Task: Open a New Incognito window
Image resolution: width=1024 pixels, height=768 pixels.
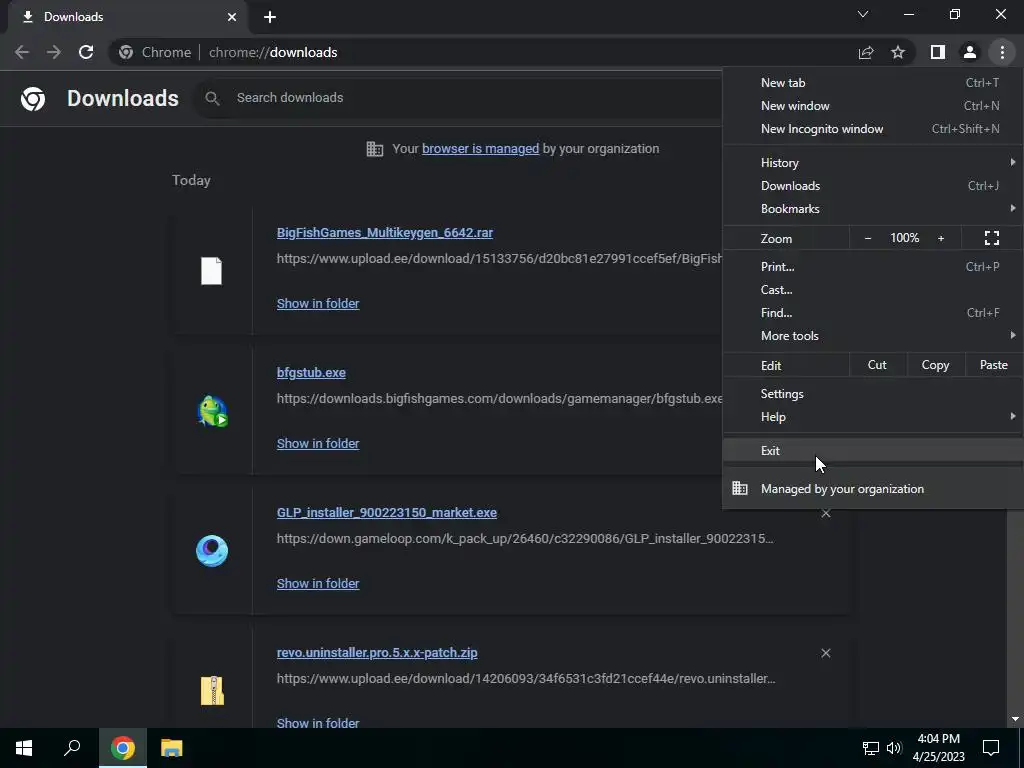Action: [x=872, y=129]
